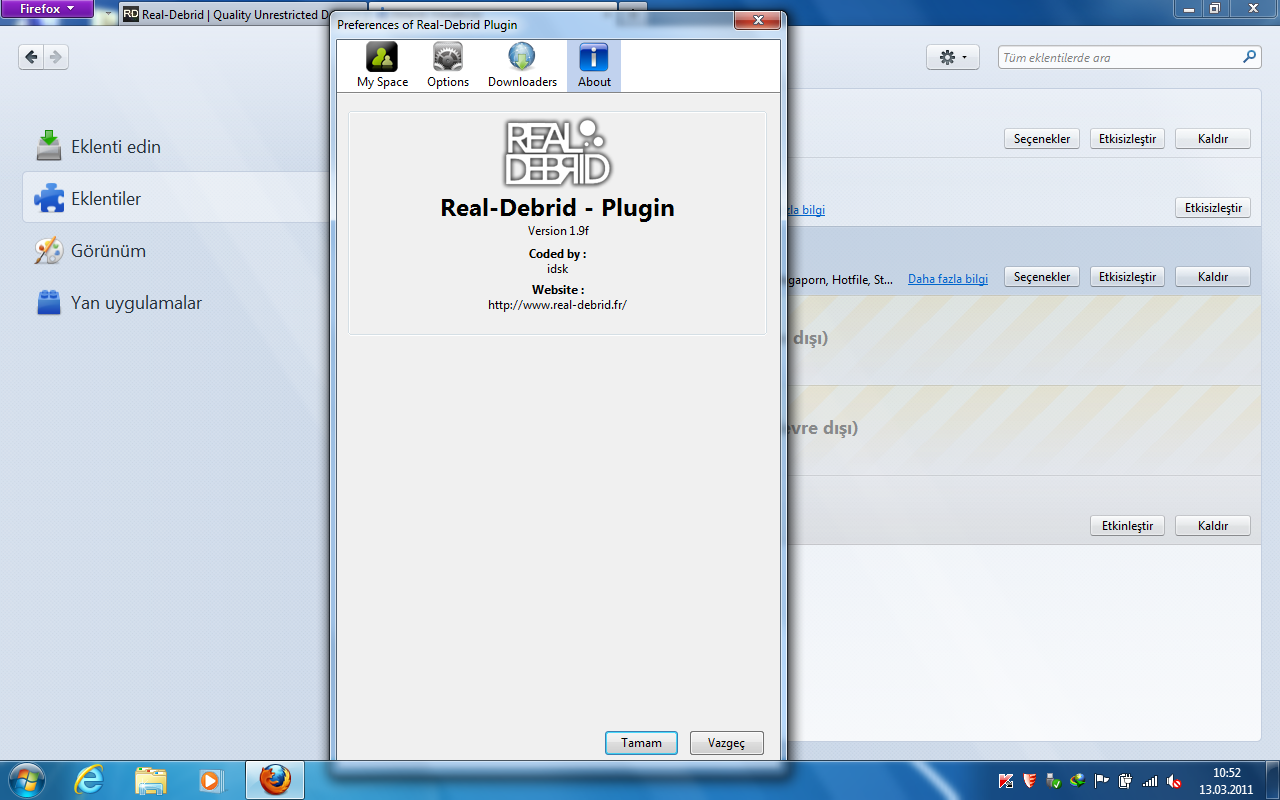Click the magnifier icon in add-on search box
1280x800 pixels.
point(1250,57)
